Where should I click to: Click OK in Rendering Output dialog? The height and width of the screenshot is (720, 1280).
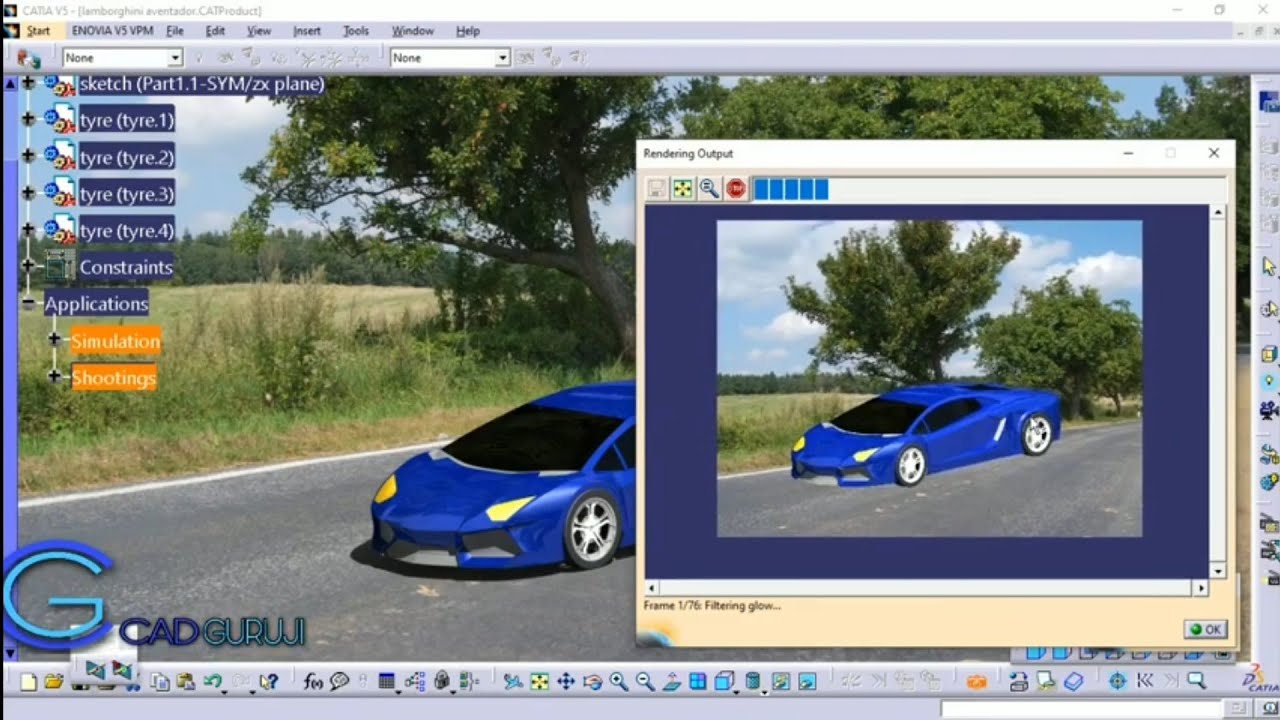1205,629
